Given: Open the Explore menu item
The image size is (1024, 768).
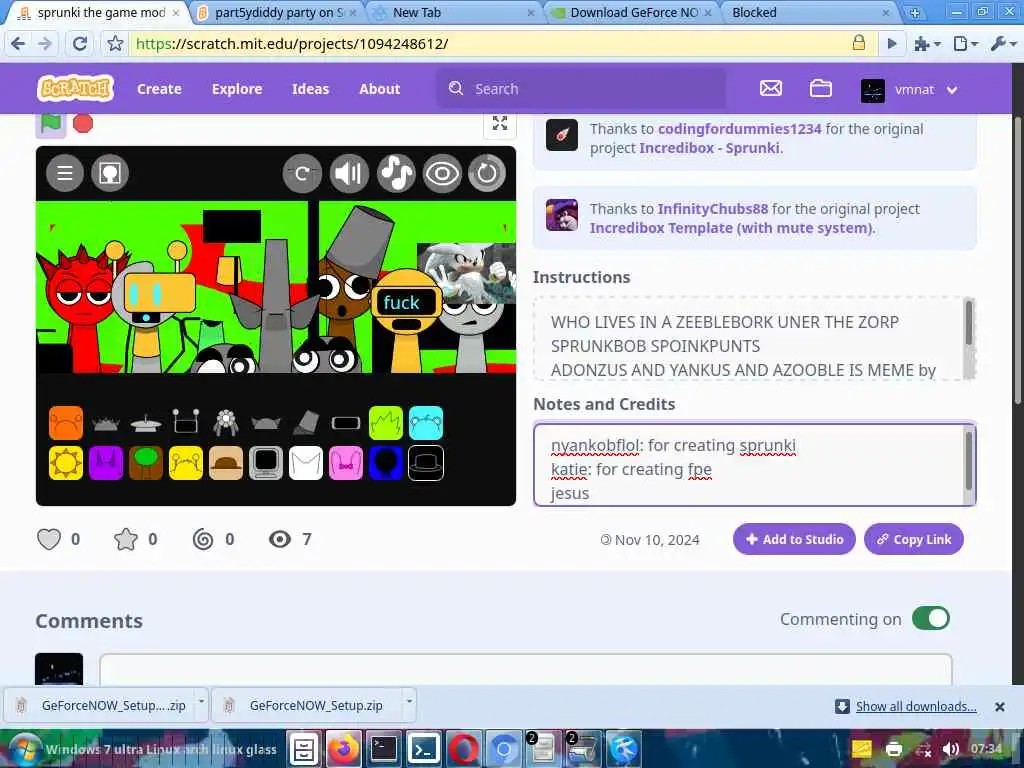Looking at the screenshot, I should pyautogui.click(x=237, y=89).
